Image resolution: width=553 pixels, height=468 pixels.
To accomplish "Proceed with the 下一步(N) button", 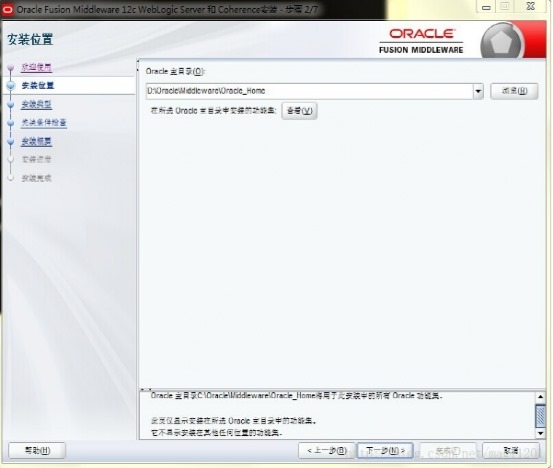I will click(x=385, y=450).
